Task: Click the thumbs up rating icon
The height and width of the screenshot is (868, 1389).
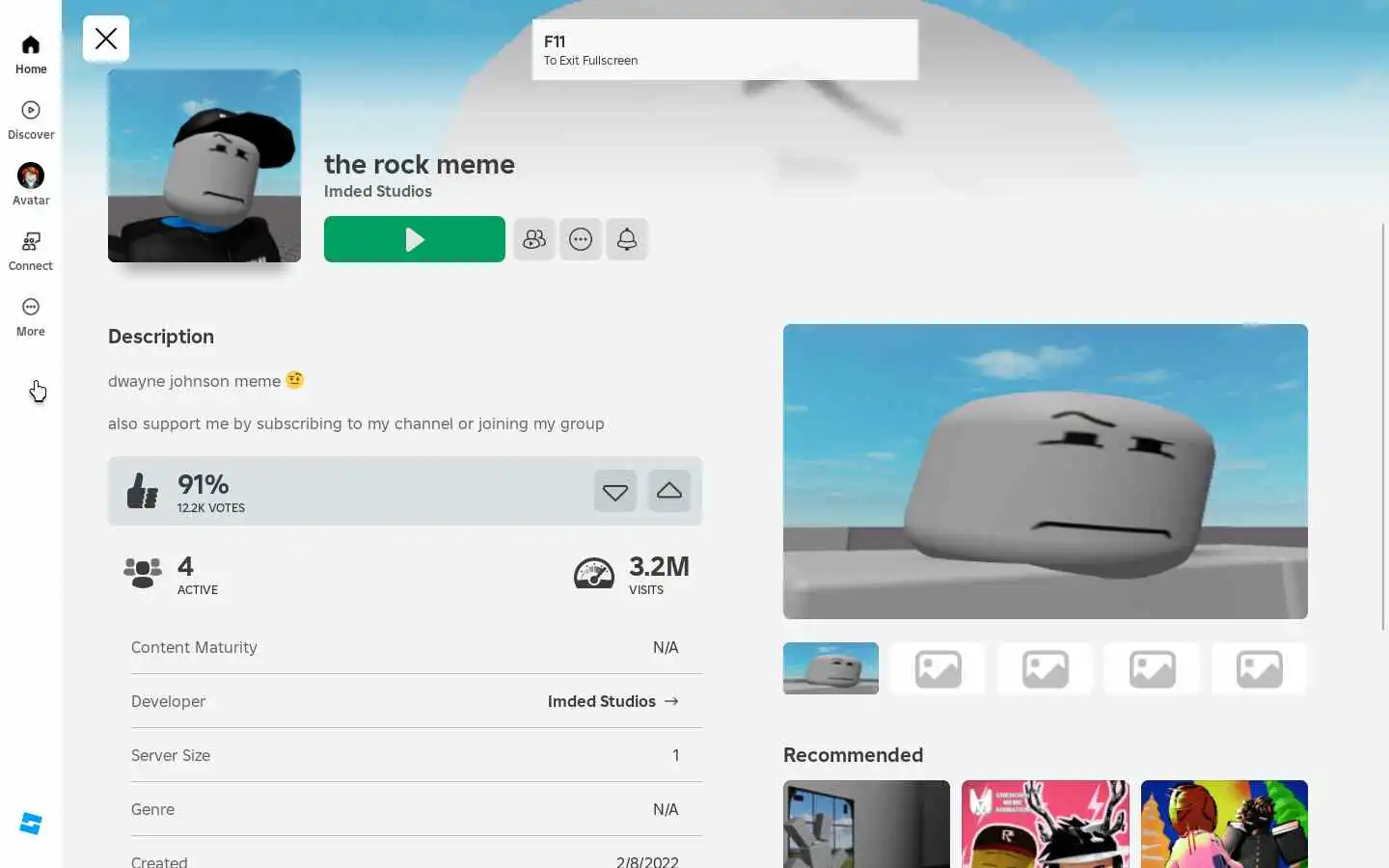Action: point(143,492)
